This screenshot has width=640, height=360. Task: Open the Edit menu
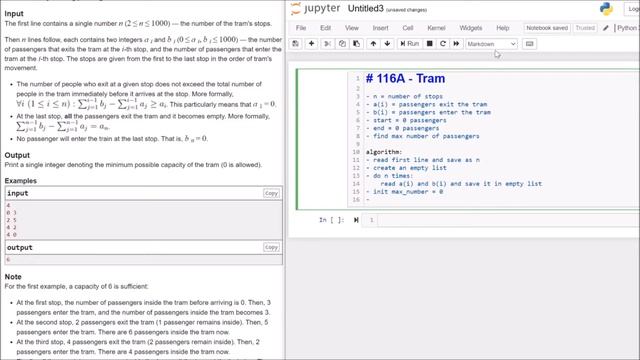point(325,28)
